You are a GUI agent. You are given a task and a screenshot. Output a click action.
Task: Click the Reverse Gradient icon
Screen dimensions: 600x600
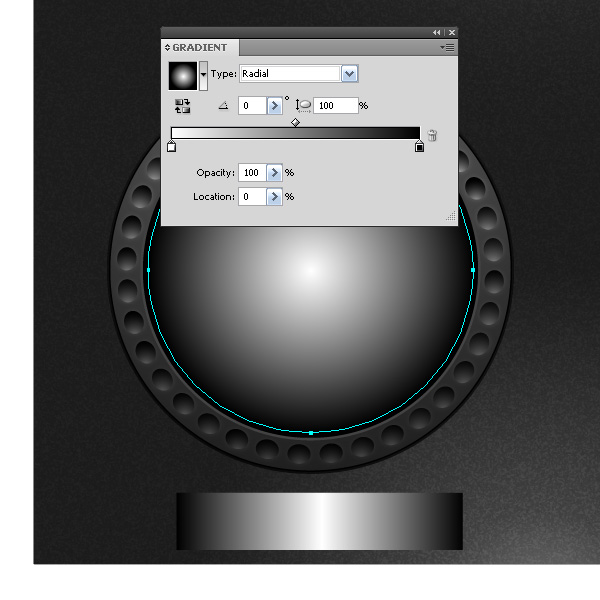click(183, 106)
